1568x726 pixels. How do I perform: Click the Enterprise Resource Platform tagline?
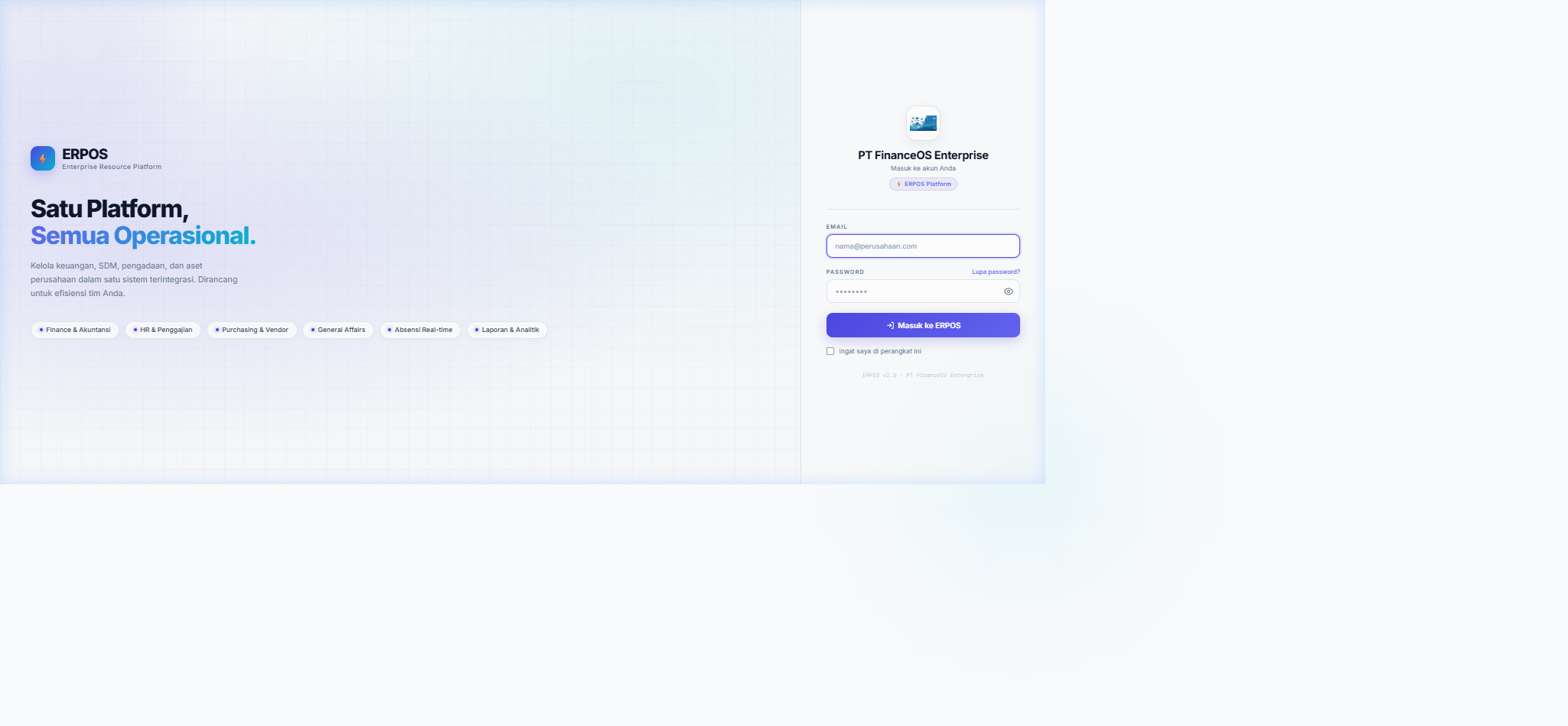(x=112, y=167)
